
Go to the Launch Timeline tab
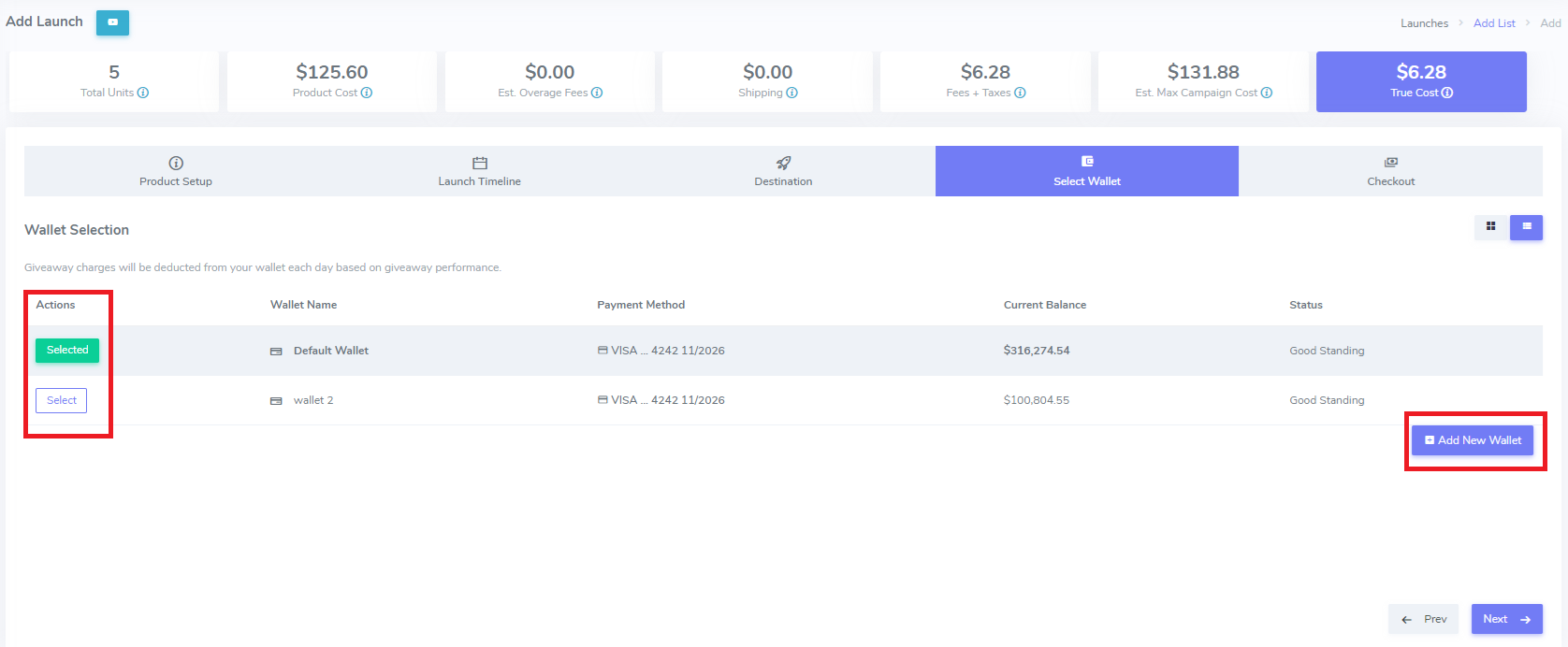[479, 171]
